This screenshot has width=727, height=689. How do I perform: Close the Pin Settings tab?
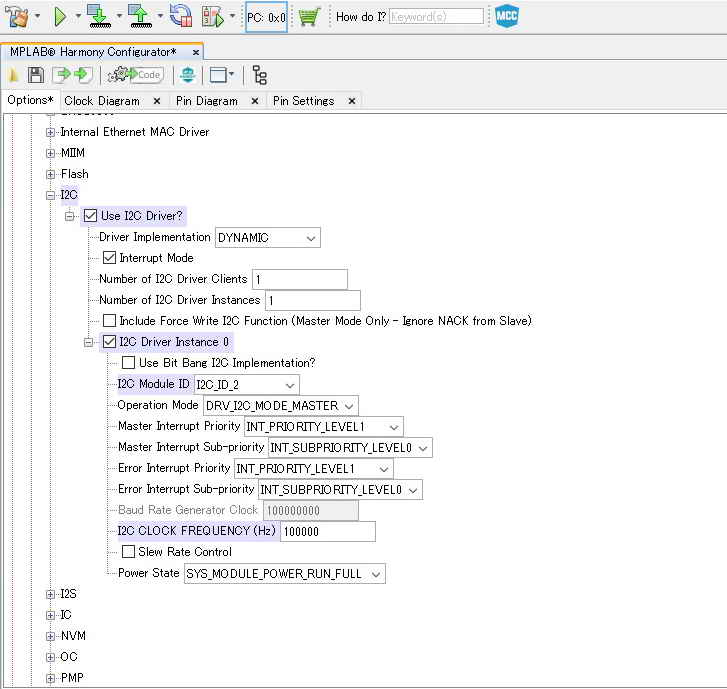point(352,101)
